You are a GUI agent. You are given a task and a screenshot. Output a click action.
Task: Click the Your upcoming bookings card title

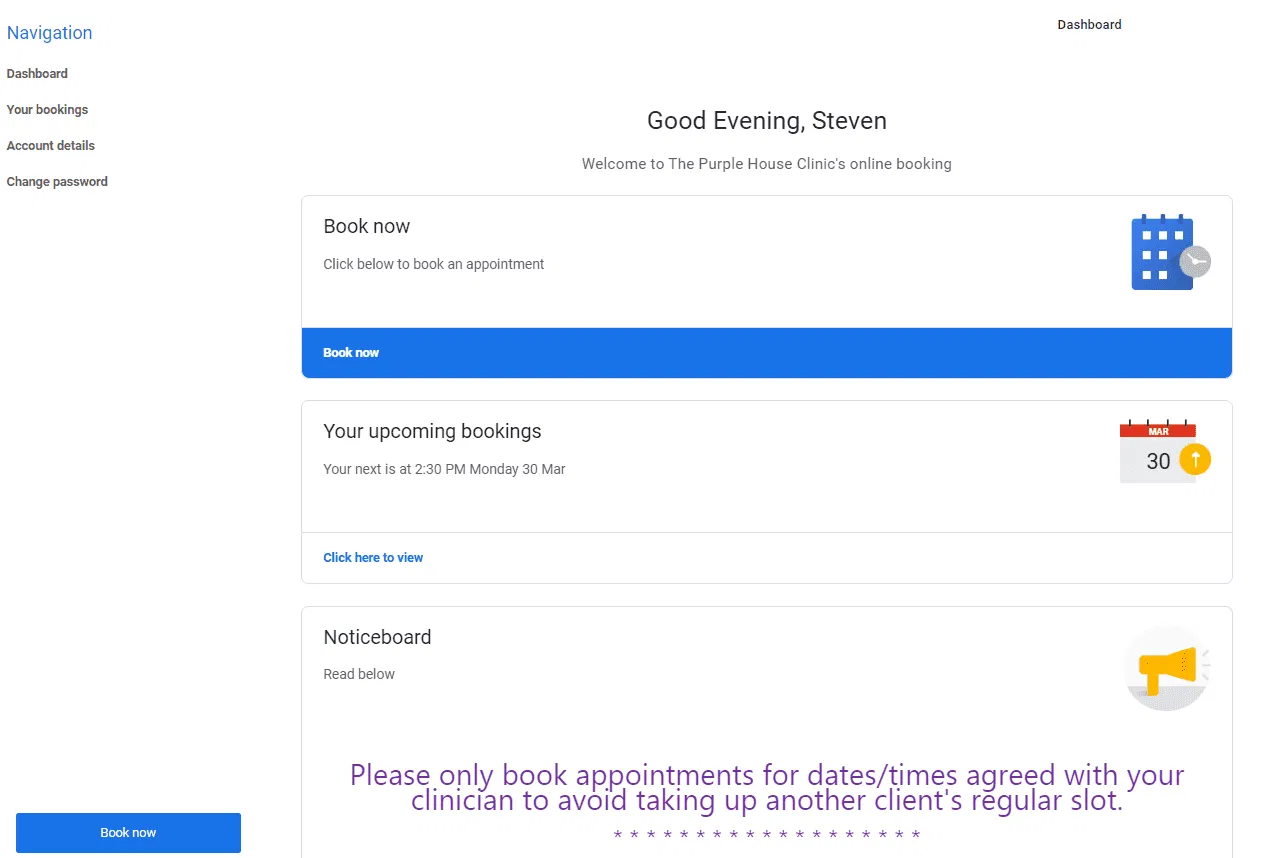pyautogui.click(x=432, y=432)
